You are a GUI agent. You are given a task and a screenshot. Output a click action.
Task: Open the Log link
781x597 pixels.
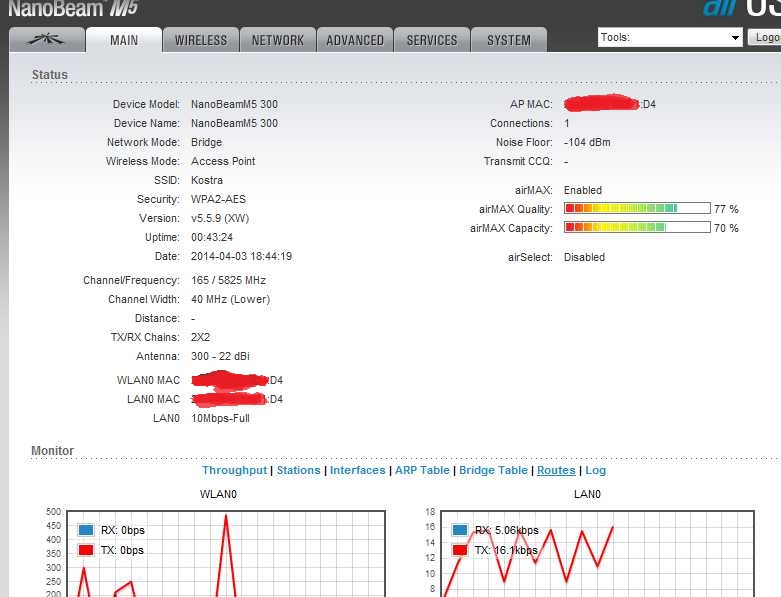[x=595, y=470]
